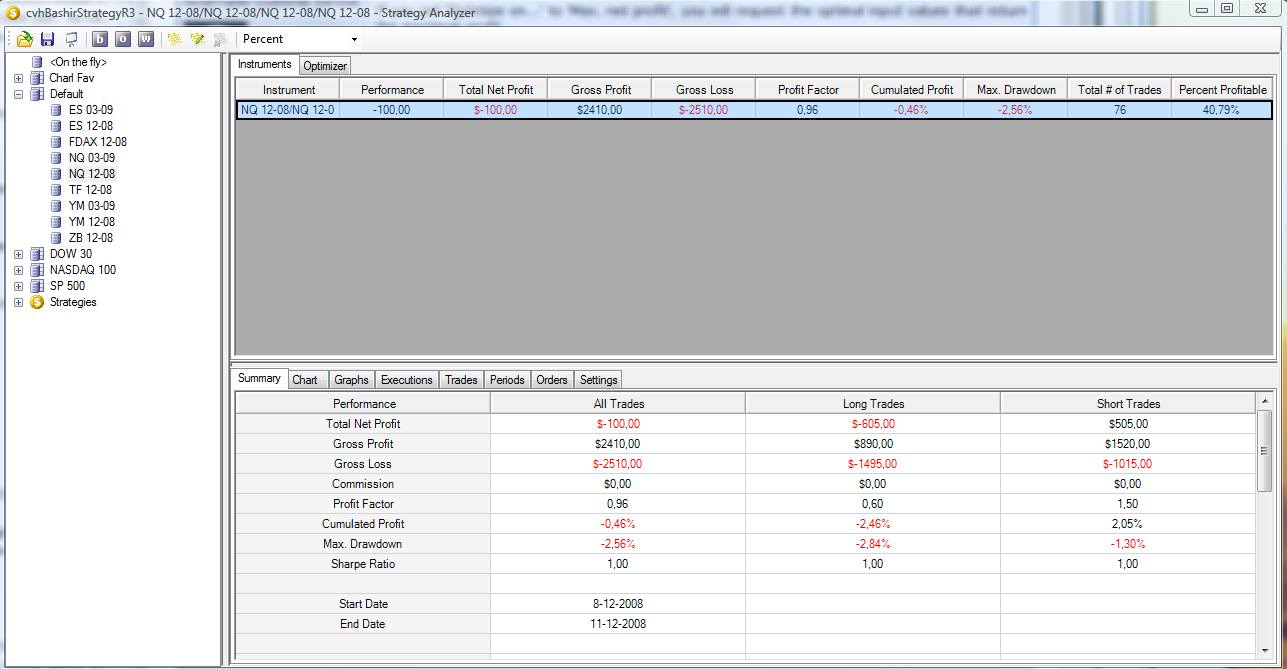
Task: Open the Periods tab
Action: point(507,380)
